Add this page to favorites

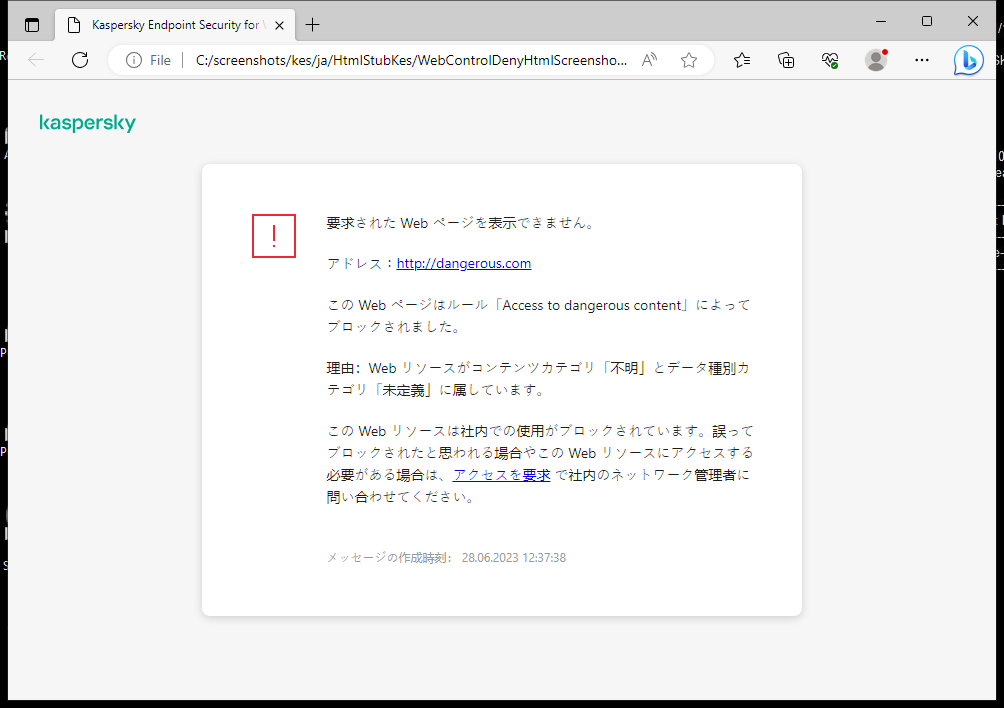pyautogui.click(x=688, y=60)
